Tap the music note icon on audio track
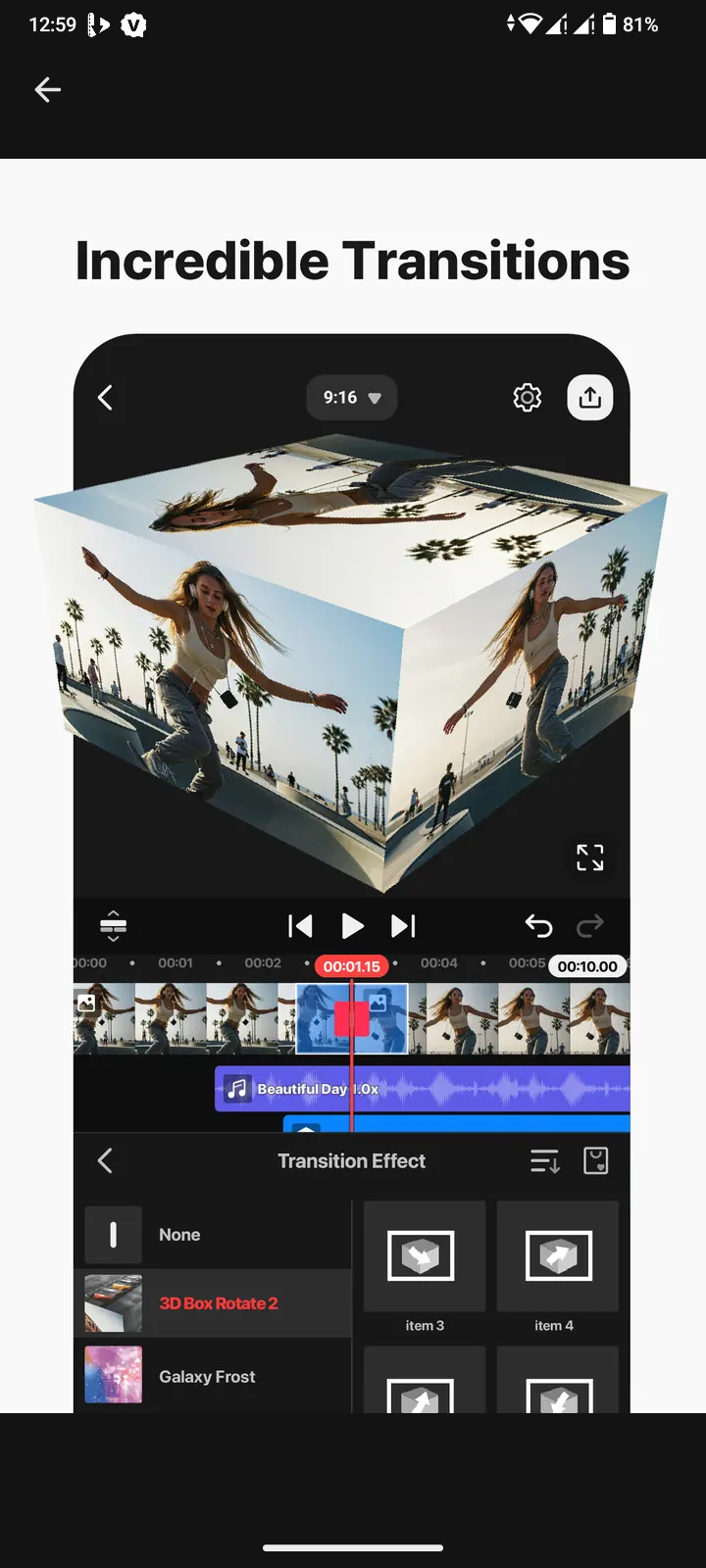 coord(237,1089)
